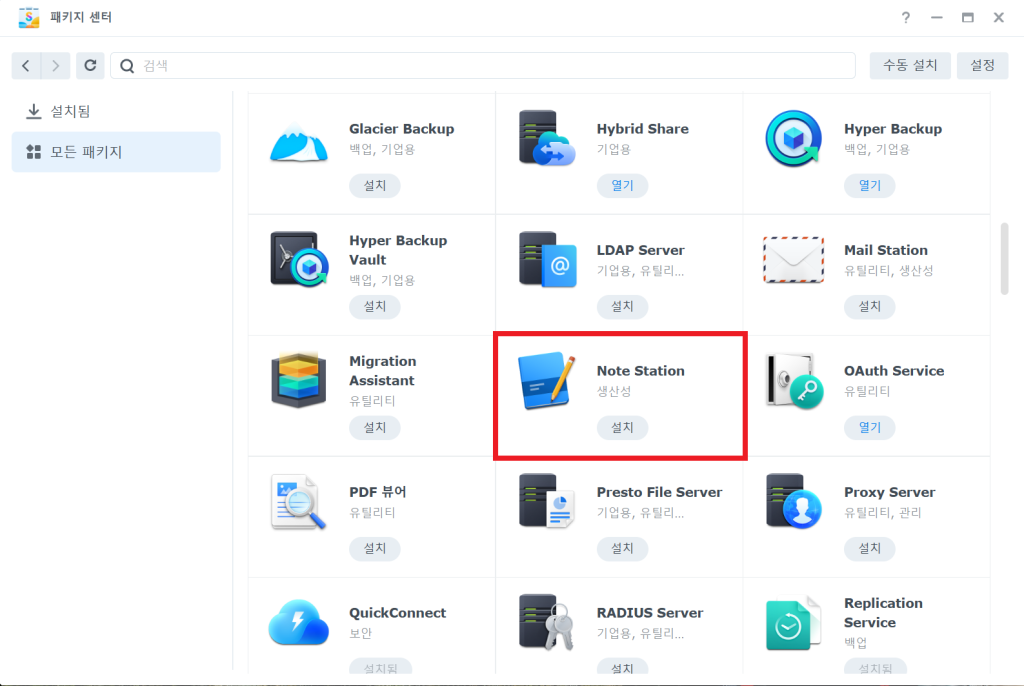Click the QuickConnect title
The width and height of the screenshot is (1024, 686).
(398, 613)
